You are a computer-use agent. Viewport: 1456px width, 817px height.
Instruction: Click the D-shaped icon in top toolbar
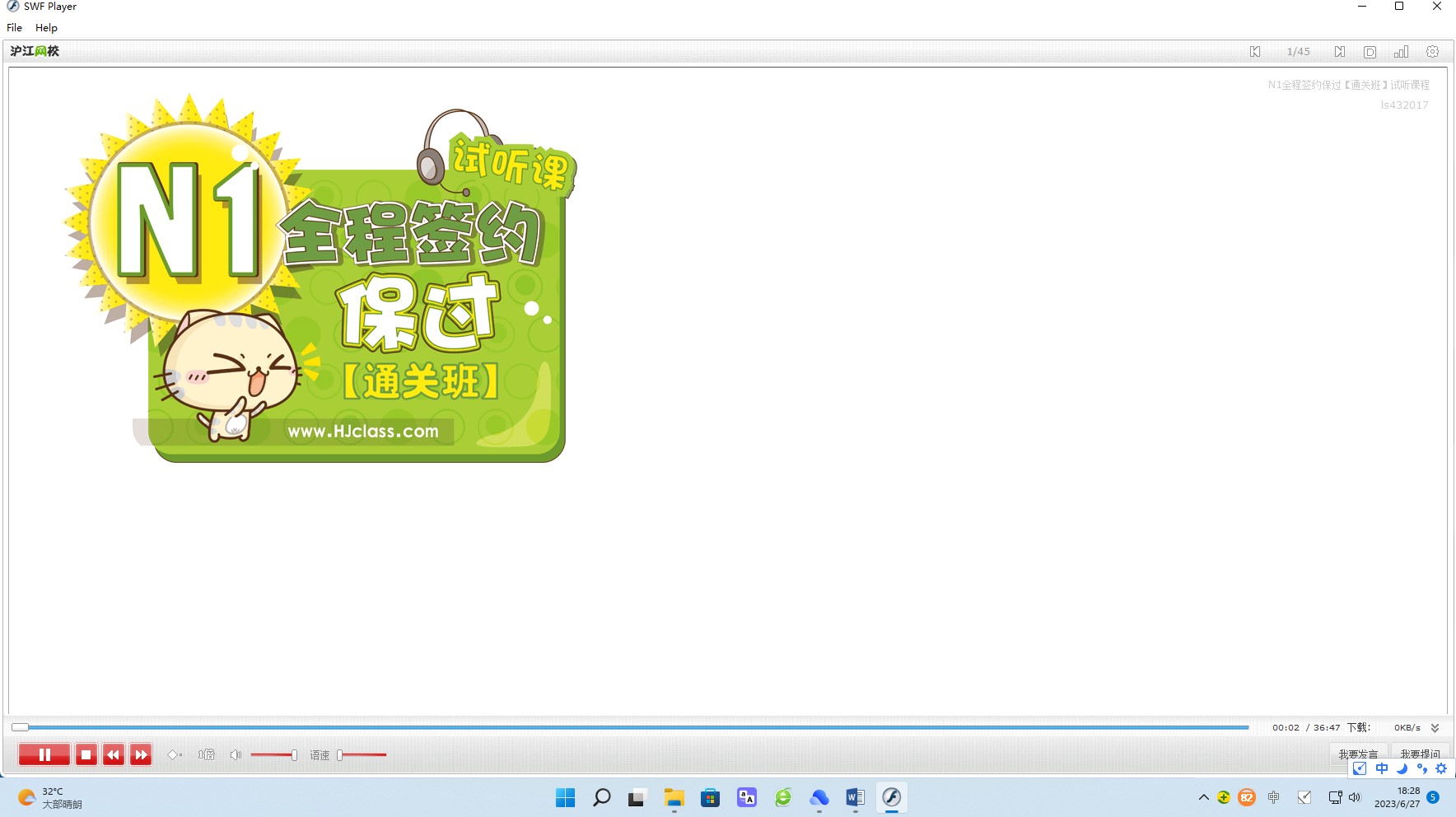click(1370, 52)
